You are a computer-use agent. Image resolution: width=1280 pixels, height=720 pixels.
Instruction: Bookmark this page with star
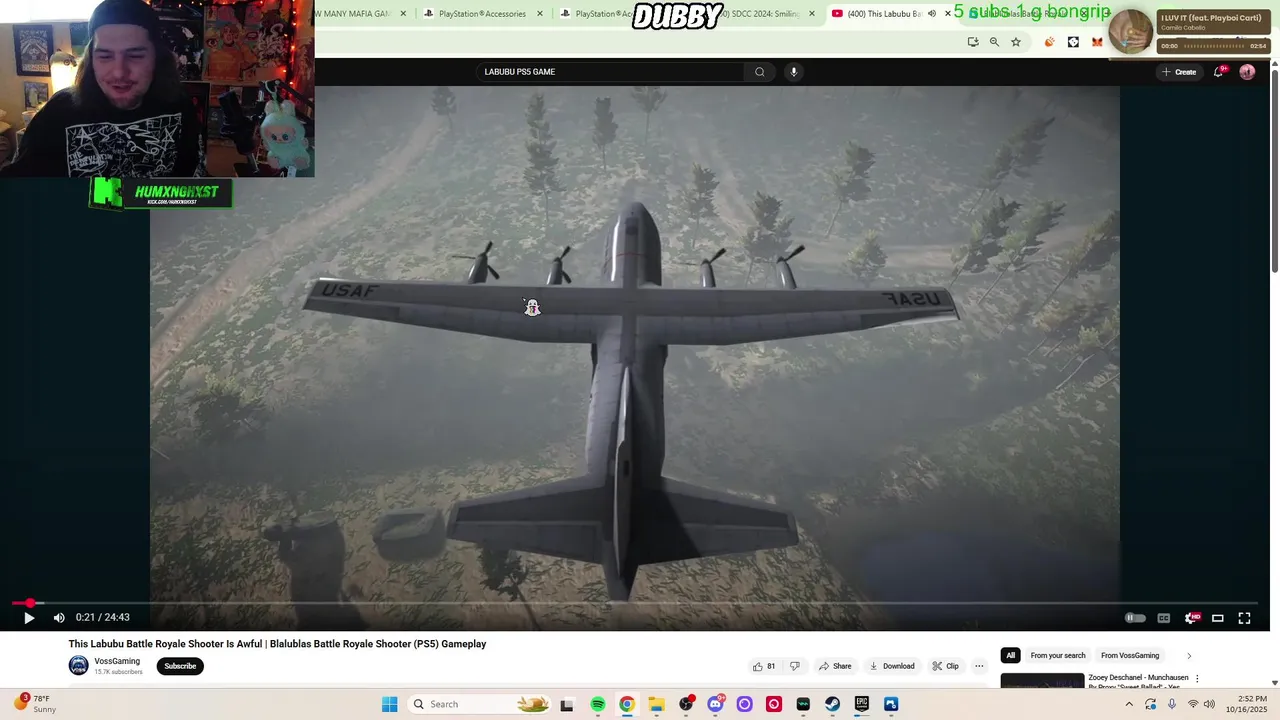pos(1016,42)
